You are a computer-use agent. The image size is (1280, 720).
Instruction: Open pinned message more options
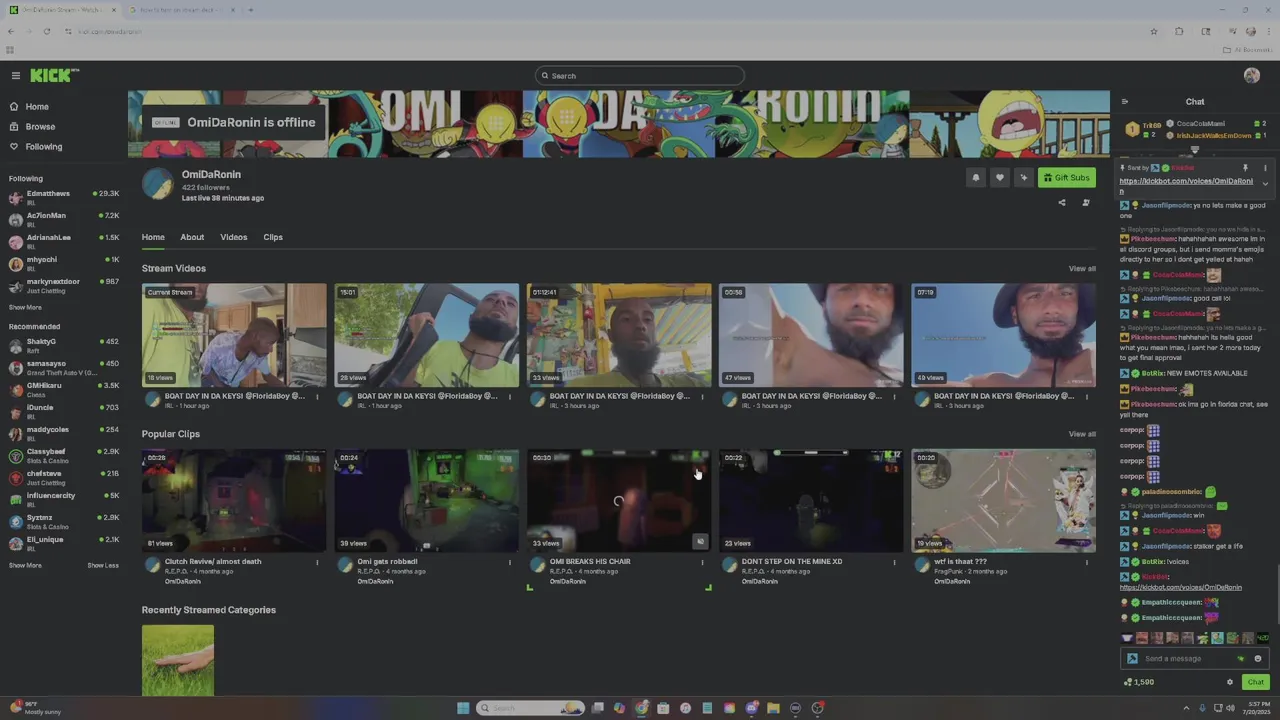coord(1264,168)
